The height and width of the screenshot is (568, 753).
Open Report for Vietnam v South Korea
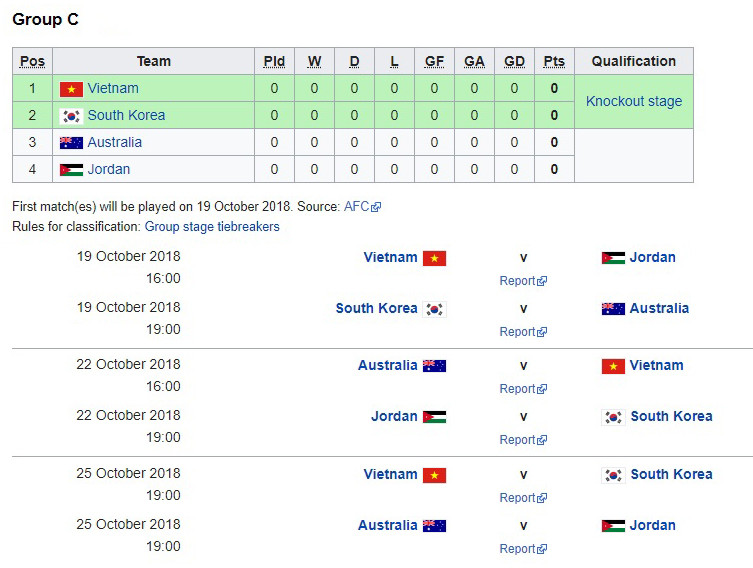[518, 498]
